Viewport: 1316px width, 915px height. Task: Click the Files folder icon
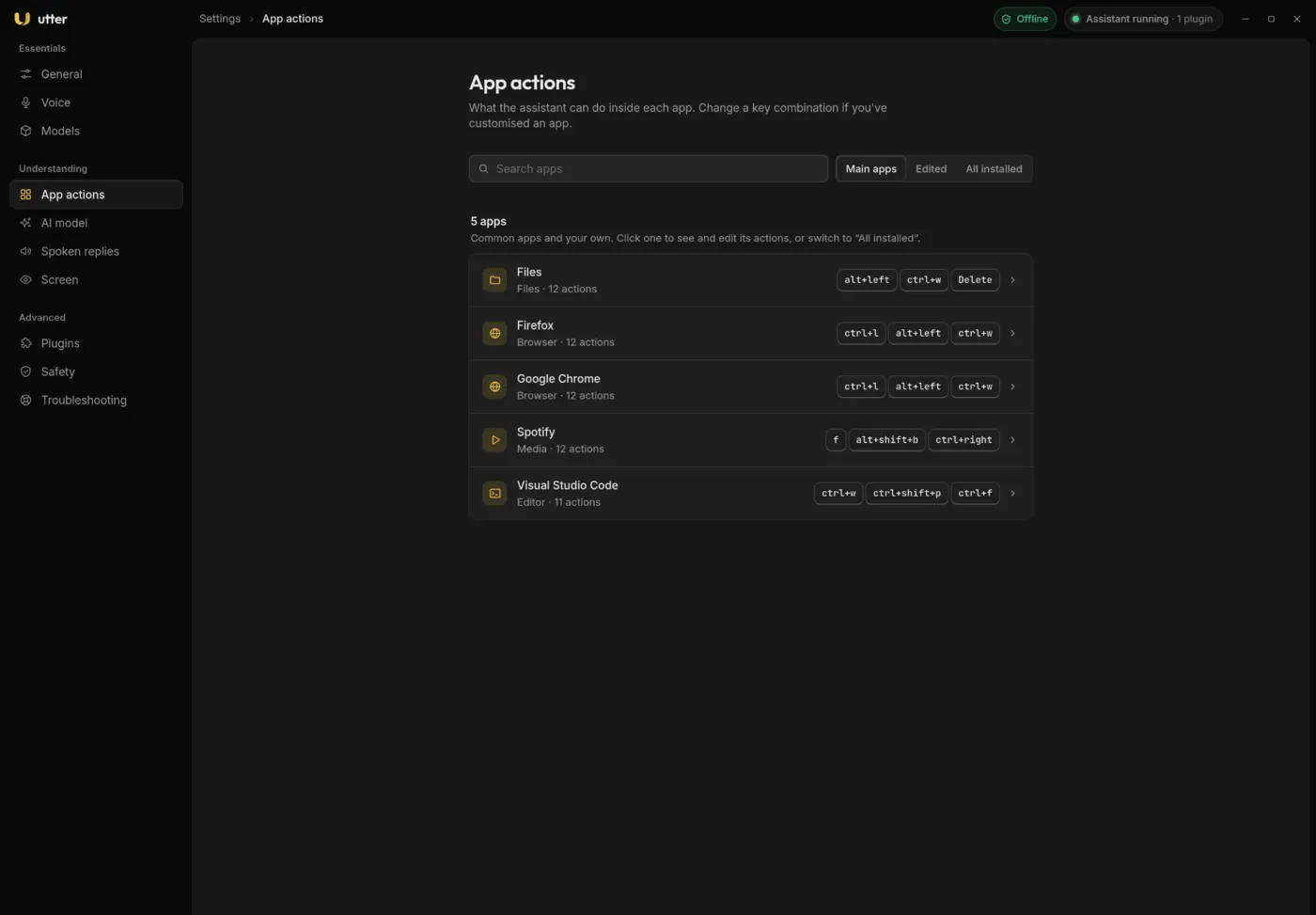coord(494,280)
